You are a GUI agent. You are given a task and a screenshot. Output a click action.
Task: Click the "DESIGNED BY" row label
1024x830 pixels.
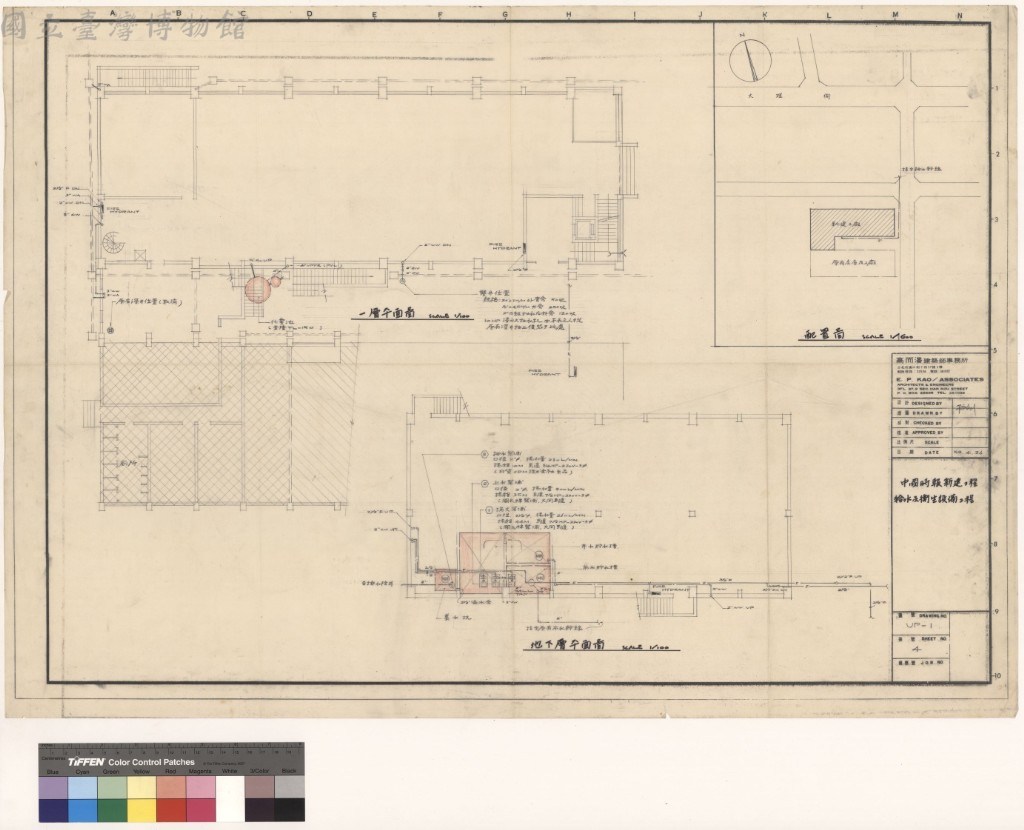click(928, 404)
